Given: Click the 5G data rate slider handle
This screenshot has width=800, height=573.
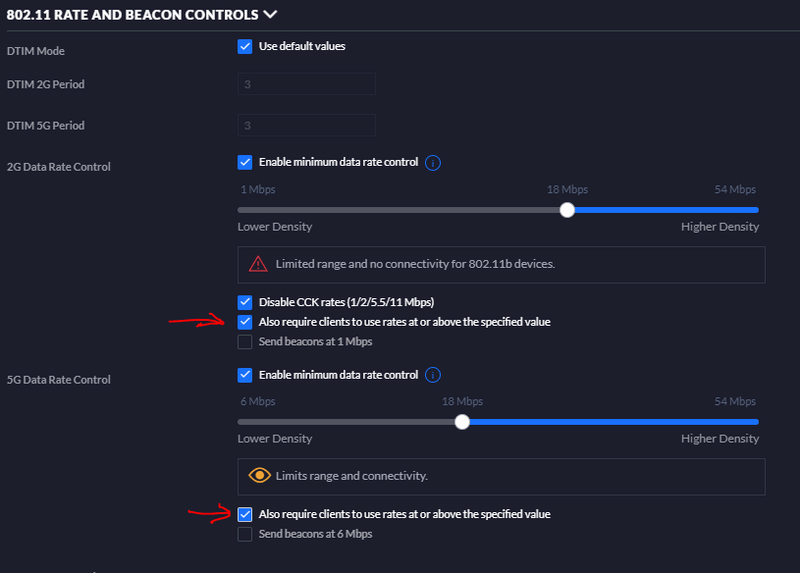Looking at the screenshot, I should click(462, 422).
